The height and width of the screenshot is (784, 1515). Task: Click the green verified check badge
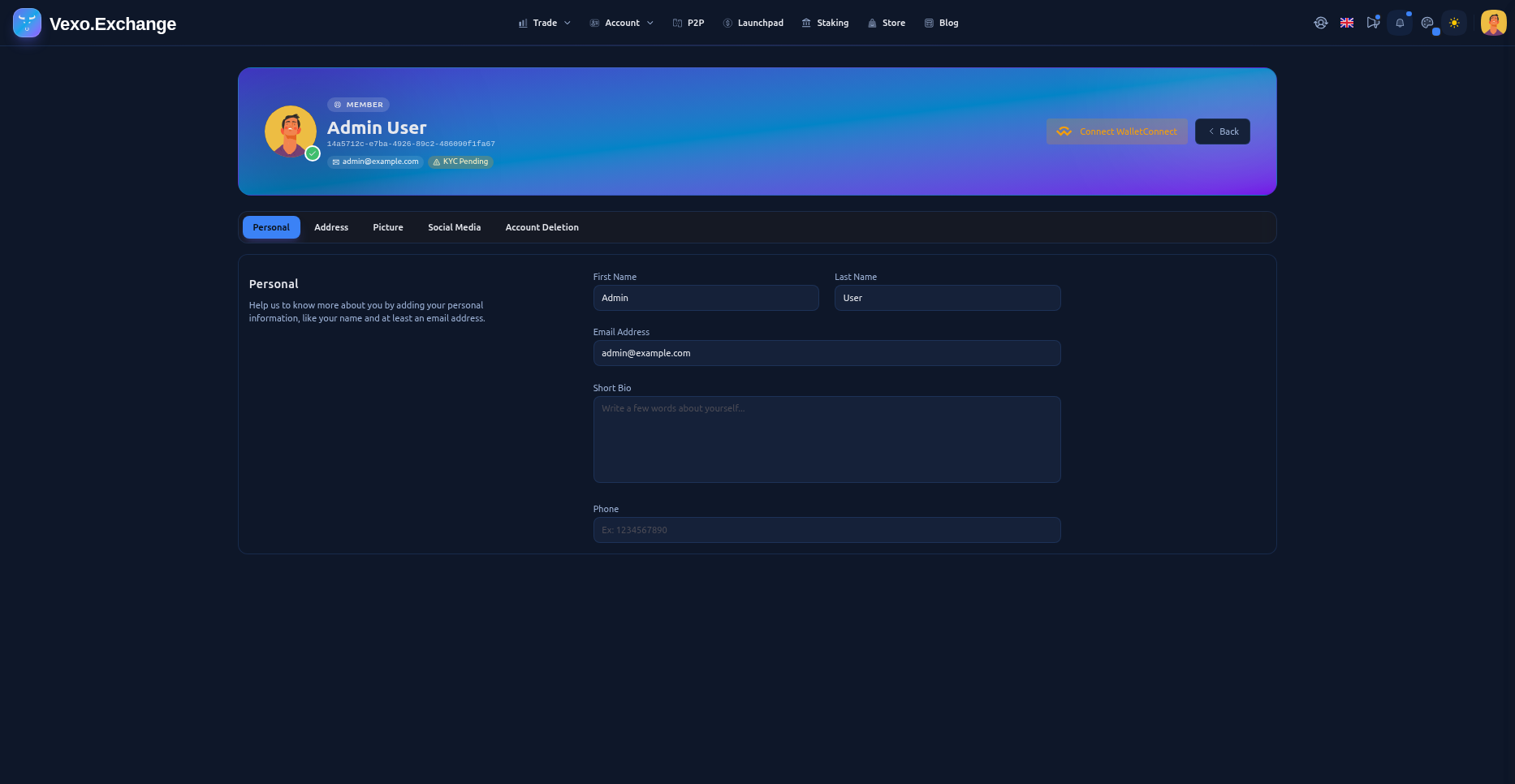point(313,153)
